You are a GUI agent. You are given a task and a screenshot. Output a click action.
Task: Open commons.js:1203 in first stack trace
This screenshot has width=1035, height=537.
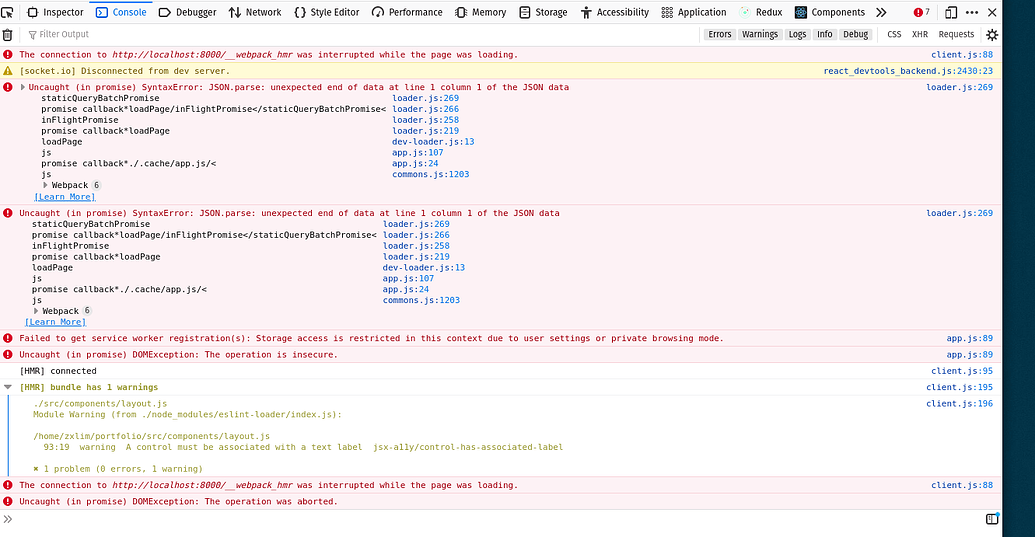pos(430,174)
